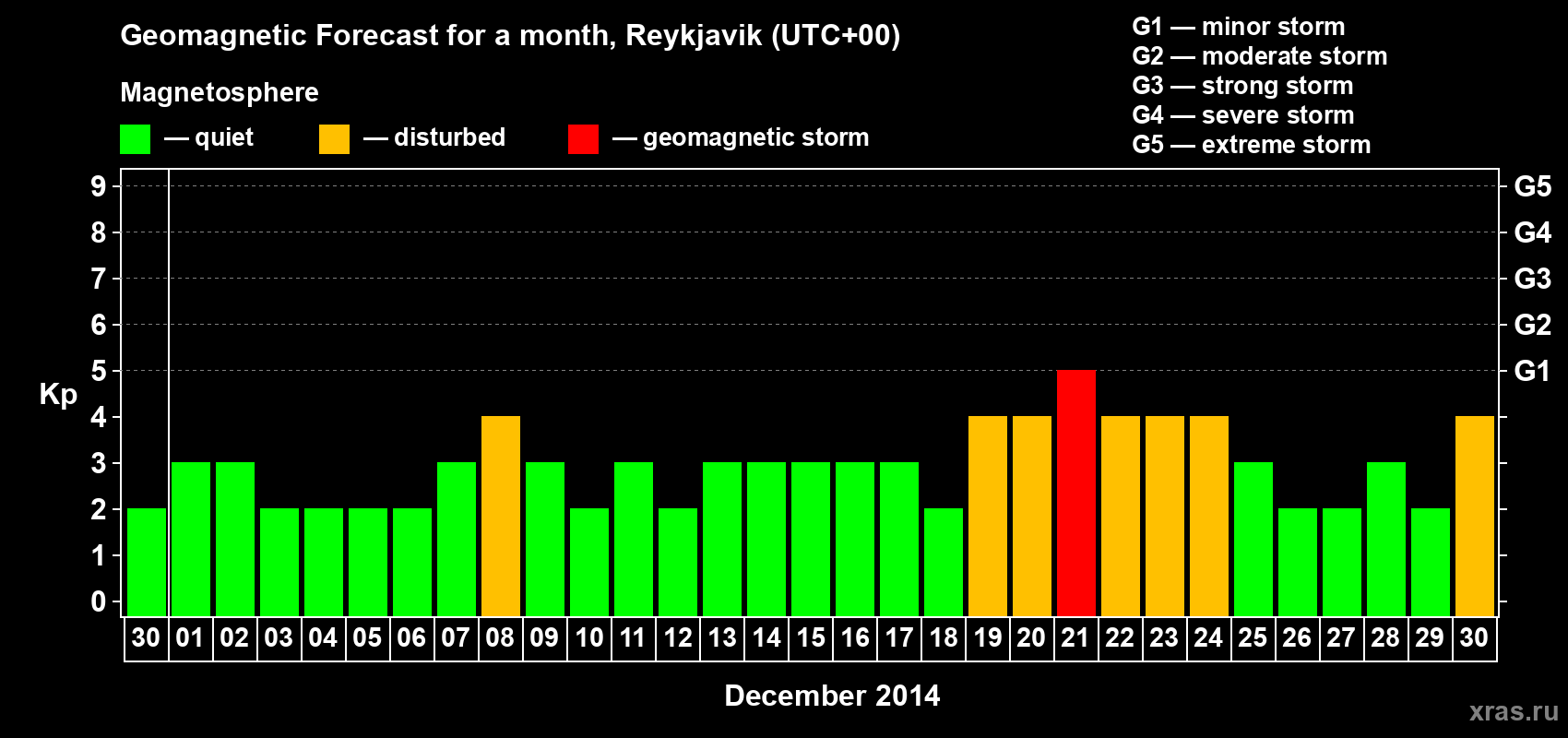Click the G3 label on the right axis
The width and height of the screenshot is (1568, 738).
1532,279
